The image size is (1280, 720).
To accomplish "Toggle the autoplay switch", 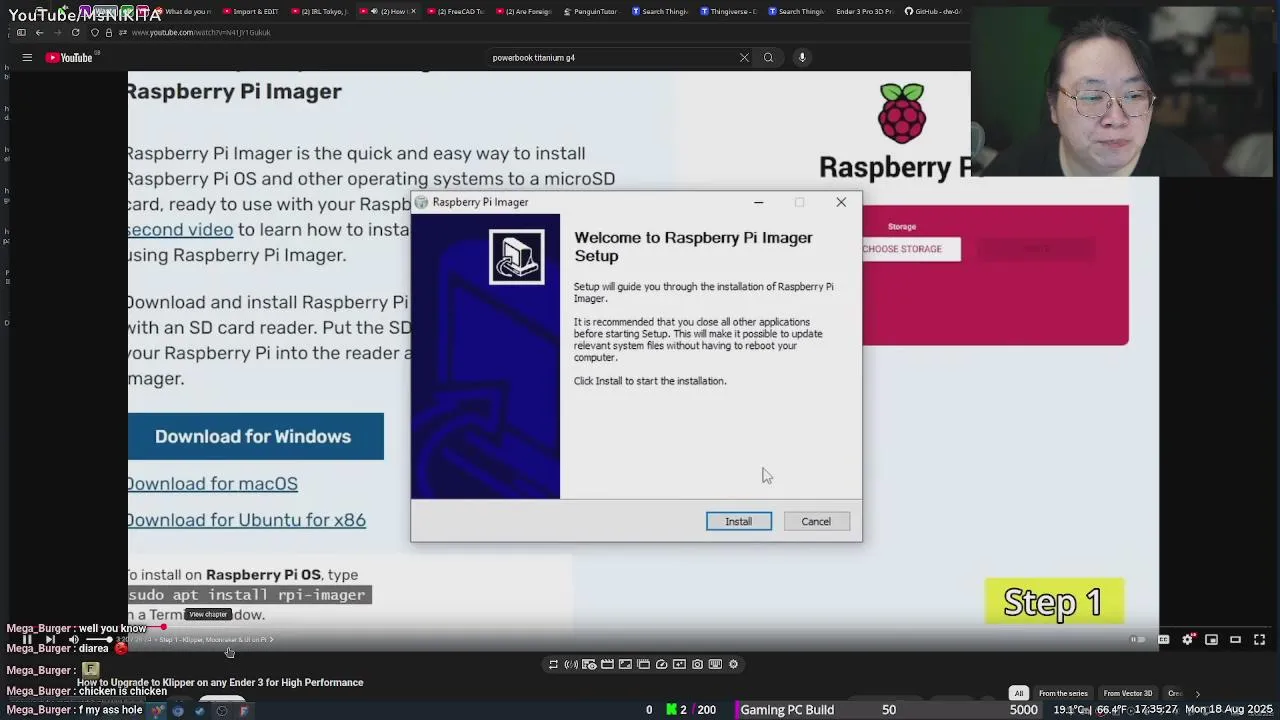I will (1139, 640).
